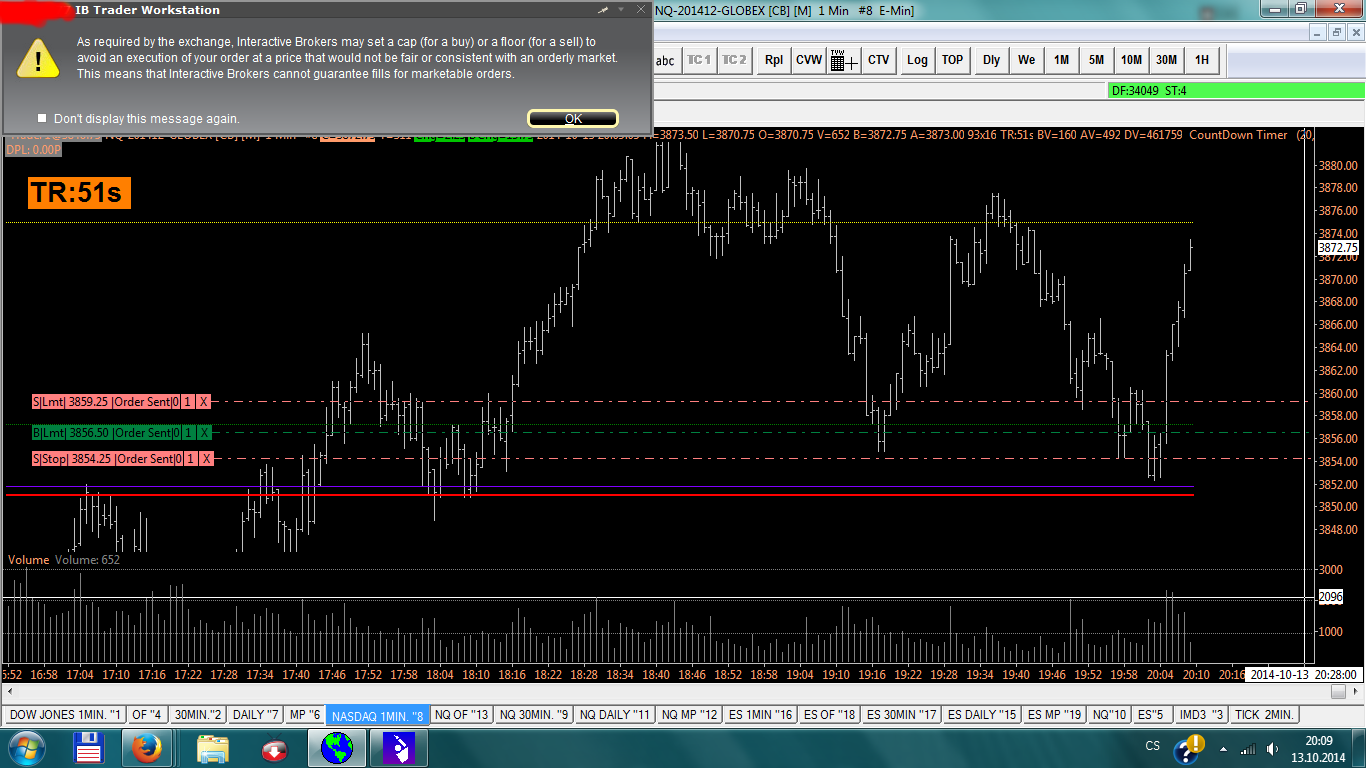Click the TOP toolbar button
The height and width of the screenshot is (768, 1366).
click(x=953, y=60)
